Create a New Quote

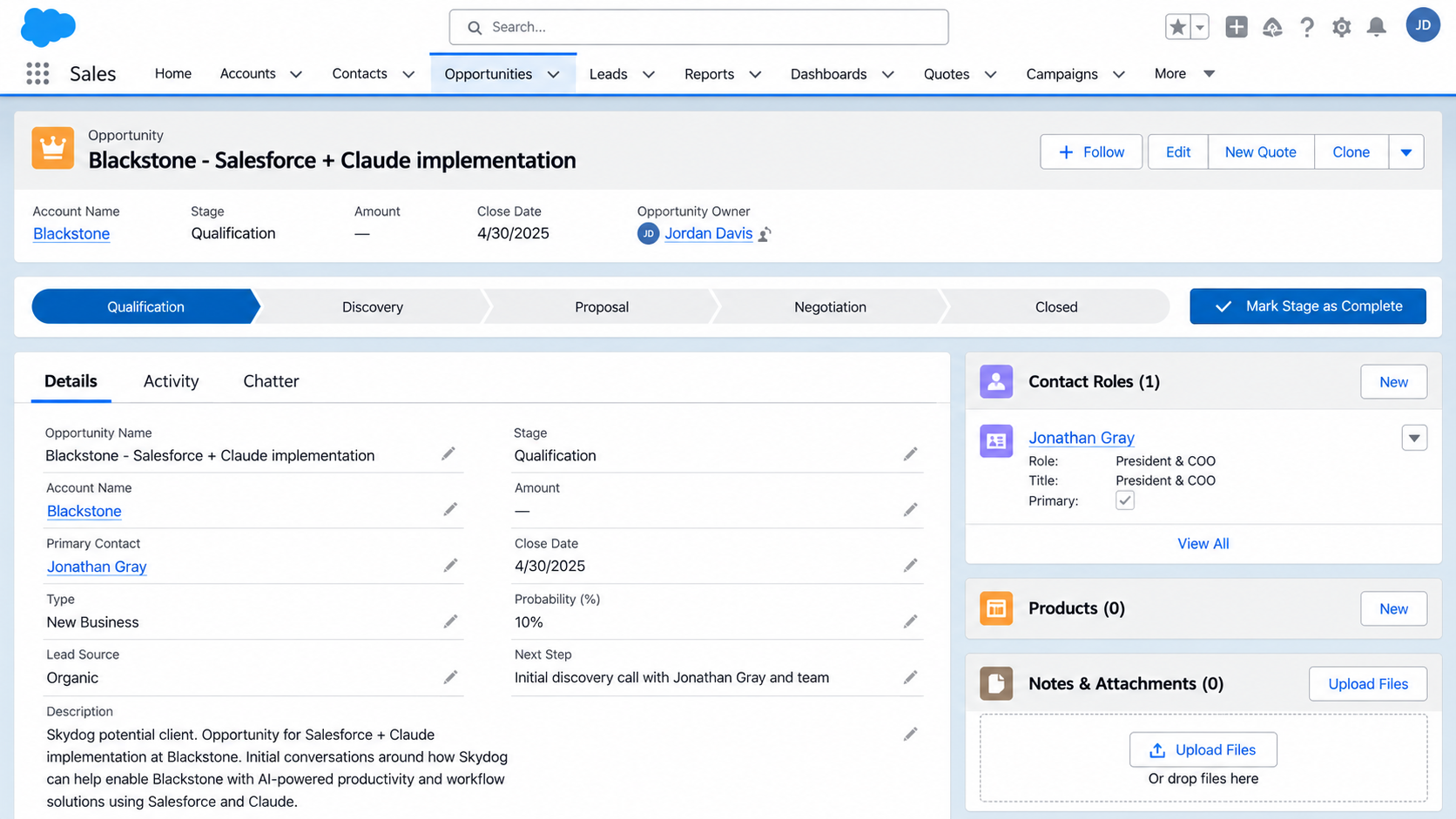(1261, 151)
